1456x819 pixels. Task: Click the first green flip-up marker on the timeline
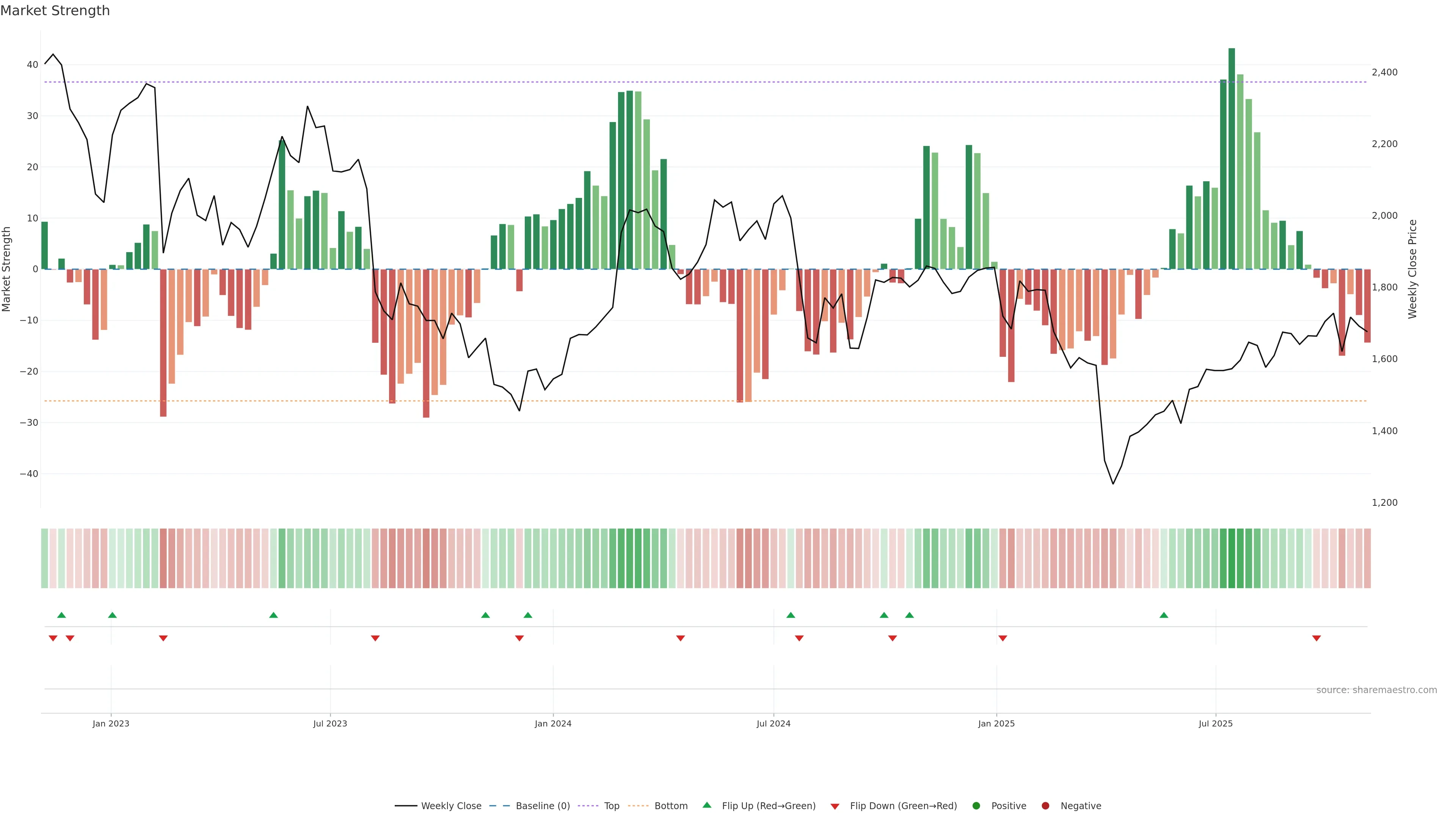pyautogui.click(x=61, y=615)
